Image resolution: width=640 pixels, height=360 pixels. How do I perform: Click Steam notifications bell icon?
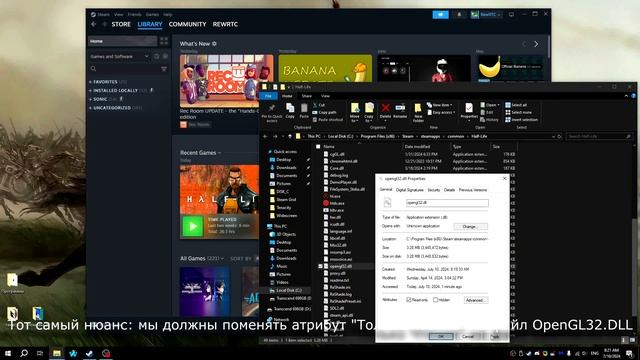pos(459,15)
